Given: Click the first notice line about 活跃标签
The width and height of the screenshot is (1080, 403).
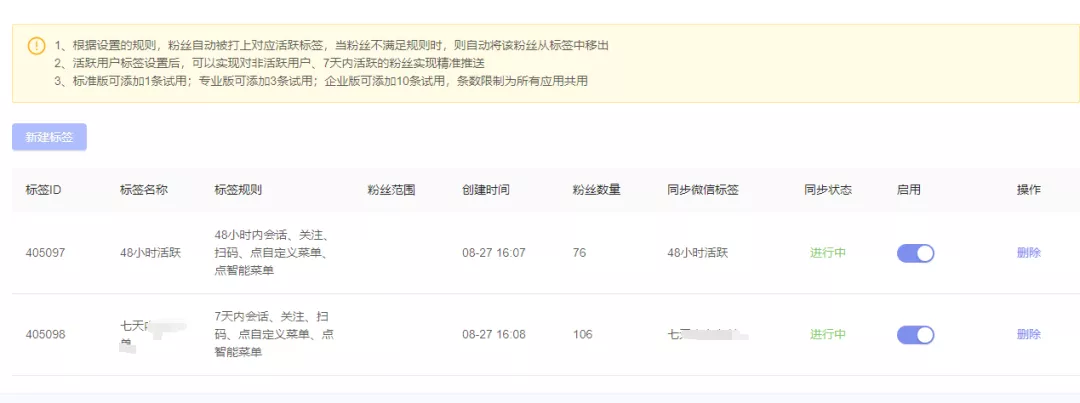Looking at the screenshot, I should [332, 46].
